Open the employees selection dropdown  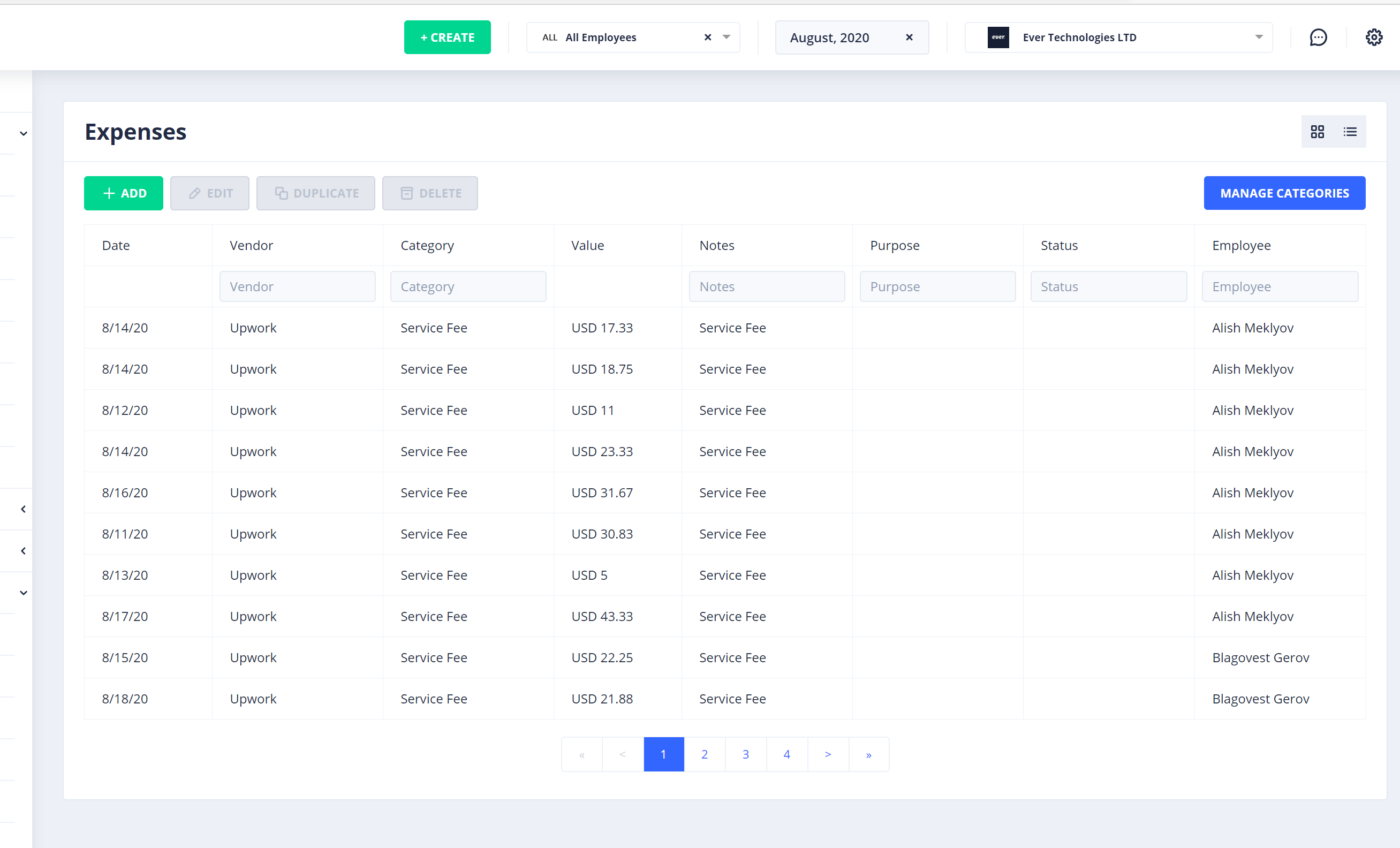pos(726,37)
